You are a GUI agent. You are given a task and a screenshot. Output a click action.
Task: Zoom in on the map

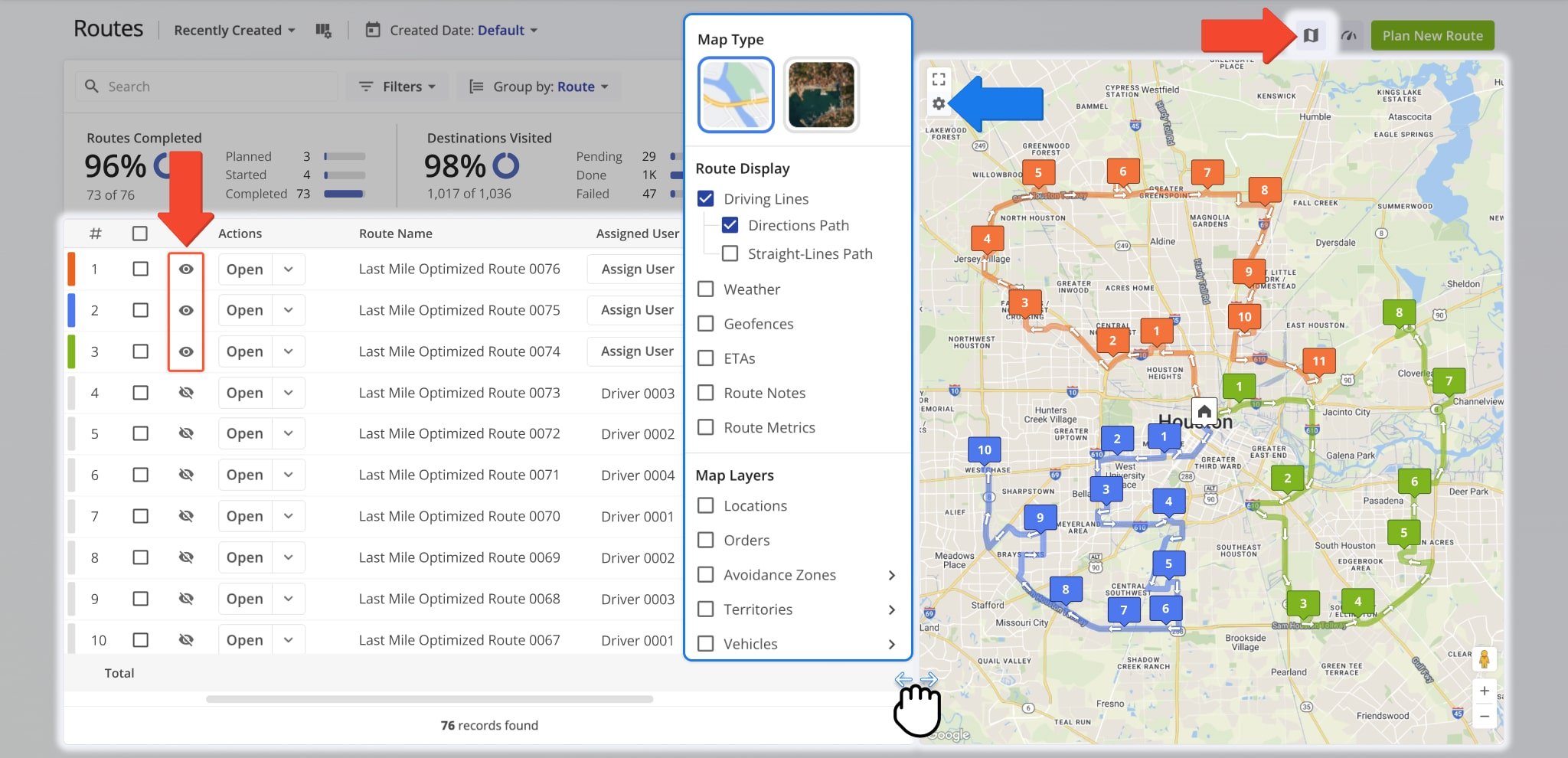pyautogui.click(x=1484, y=691)
